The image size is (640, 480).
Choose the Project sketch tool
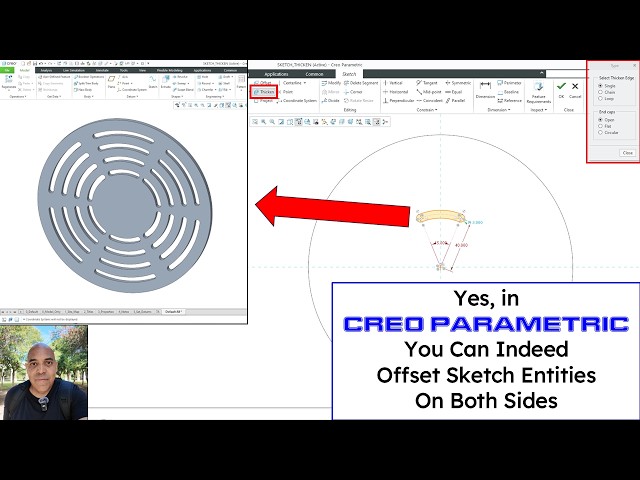point(264,100)
